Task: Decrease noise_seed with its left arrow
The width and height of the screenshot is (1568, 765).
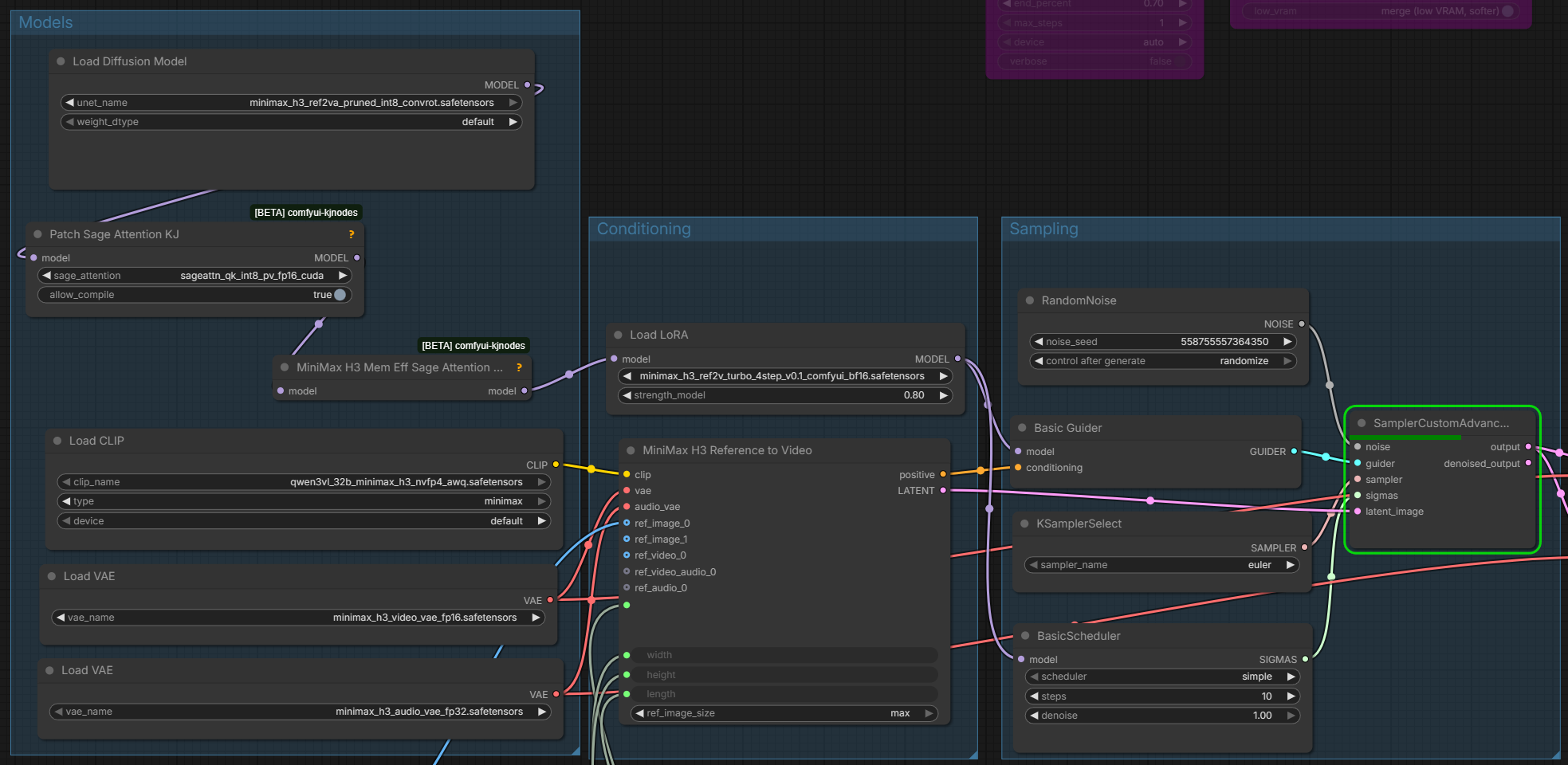Action: (1038, 342)
